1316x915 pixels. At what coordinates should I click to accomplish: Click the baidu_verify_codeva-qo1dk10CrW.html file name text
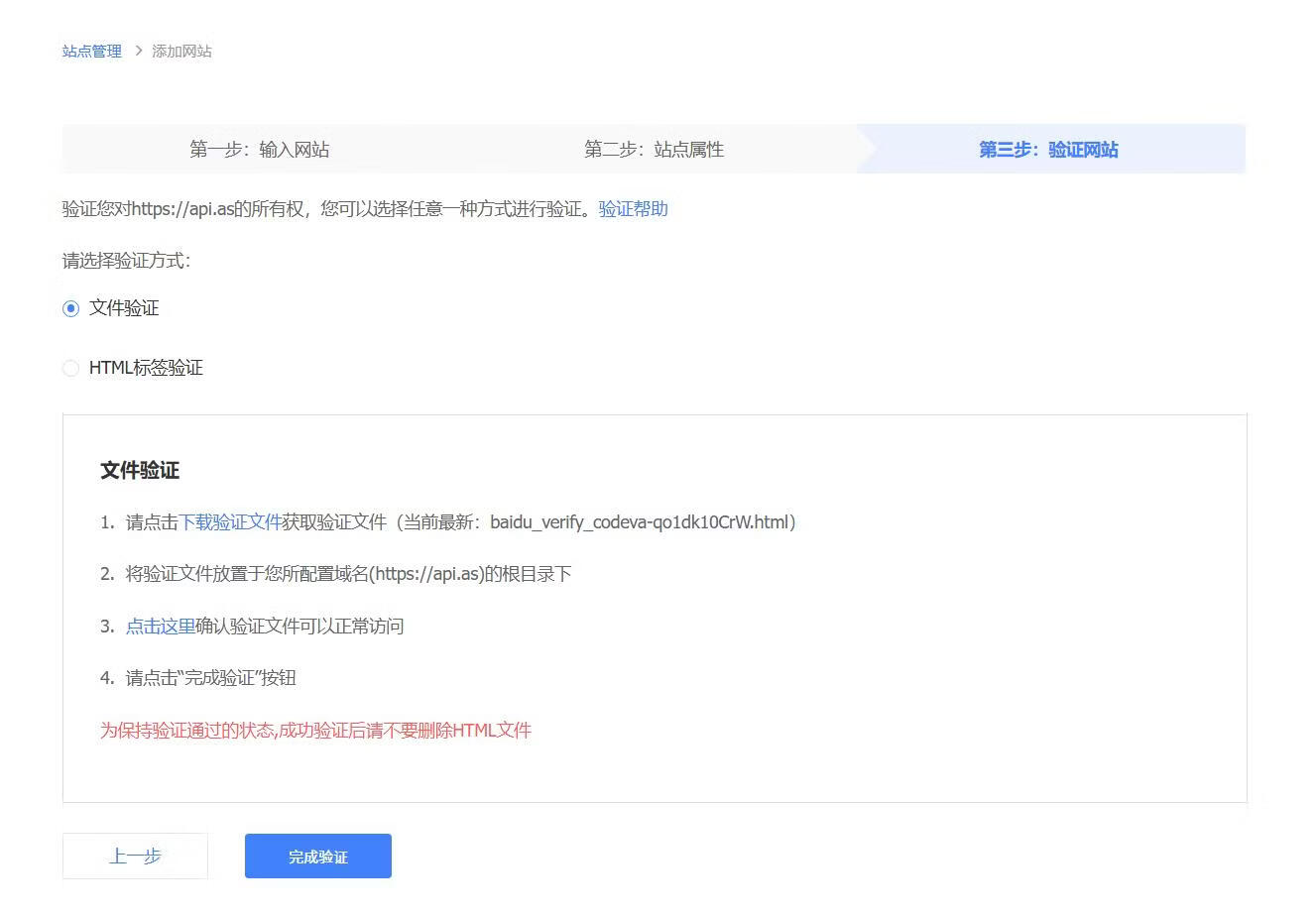640,522
